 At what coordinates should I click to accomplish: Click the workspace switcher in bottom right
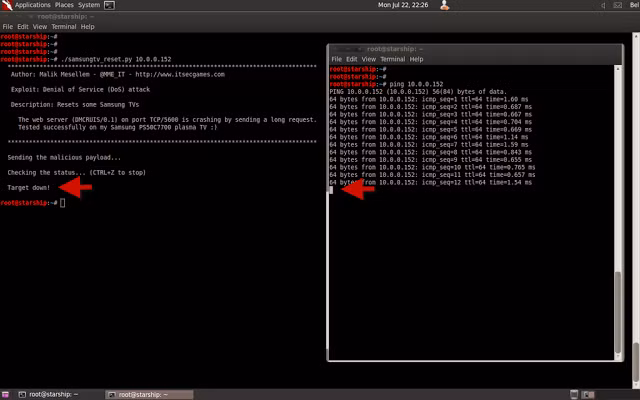click(588, 394)
